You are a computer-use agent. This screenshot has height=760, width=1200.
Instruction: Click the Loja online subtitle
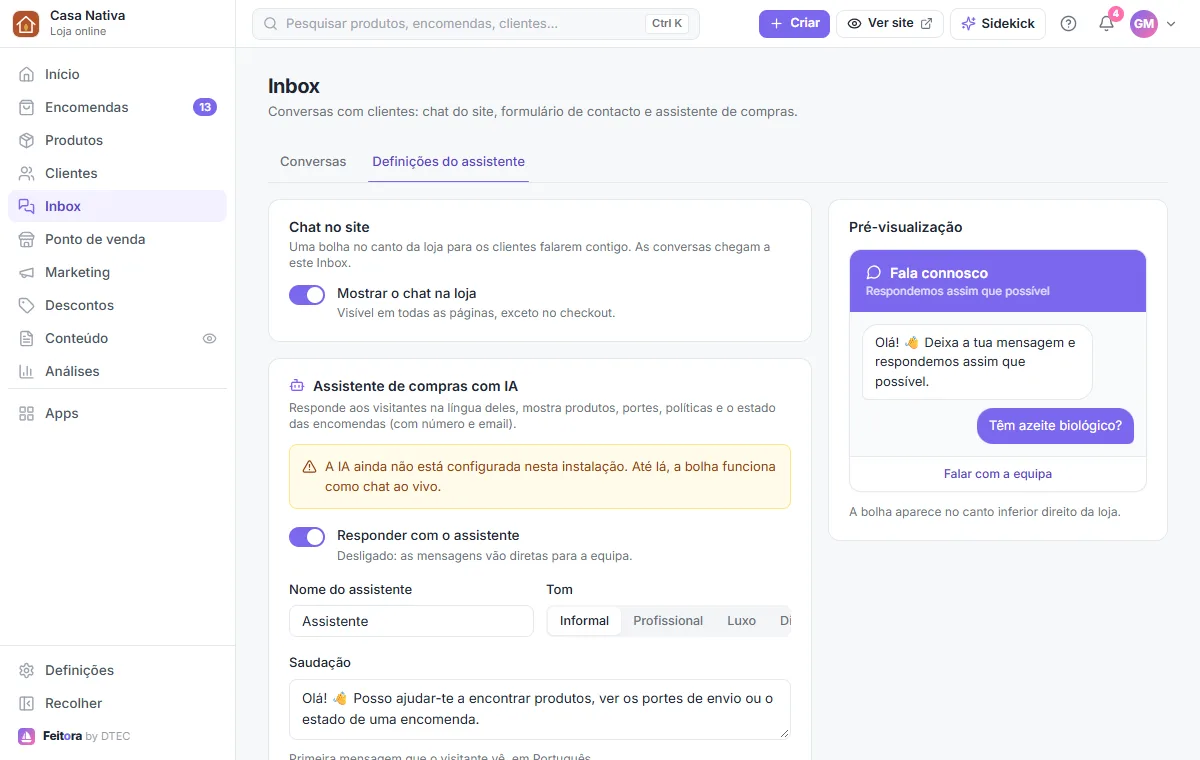tap(78, 31)
